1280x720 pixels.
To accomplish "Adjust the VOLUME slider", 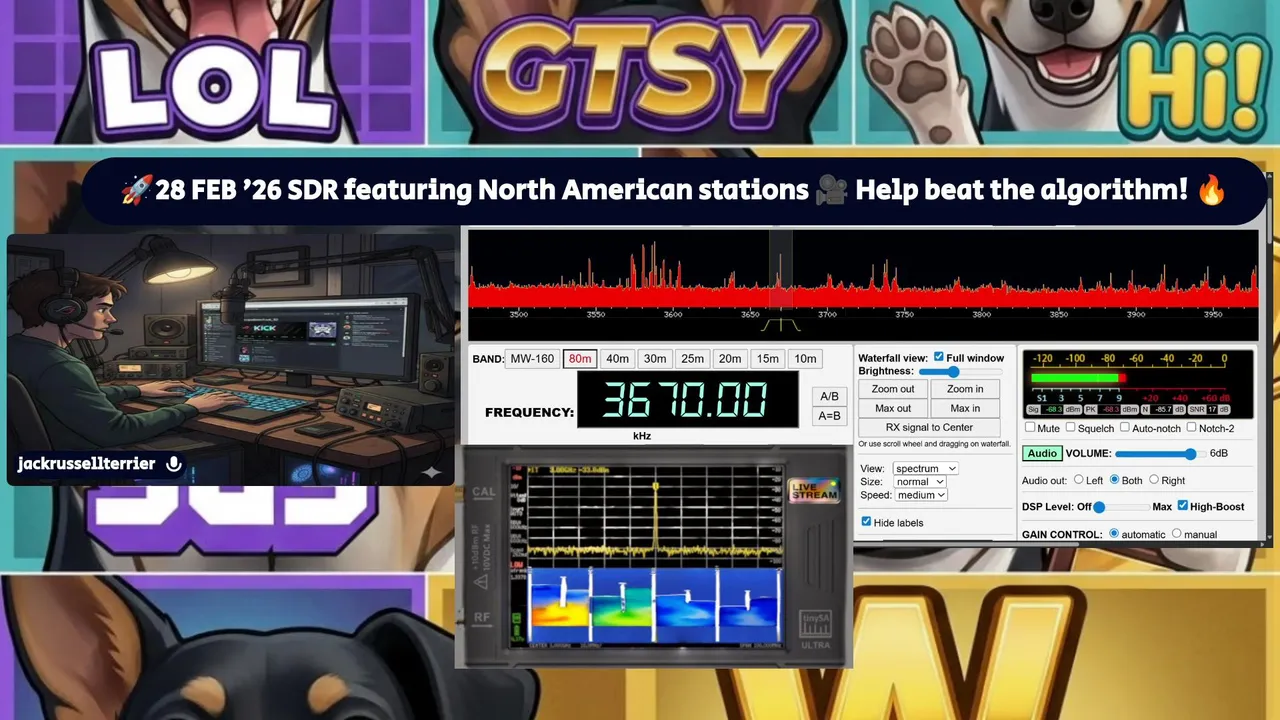I will (1160, 454).
